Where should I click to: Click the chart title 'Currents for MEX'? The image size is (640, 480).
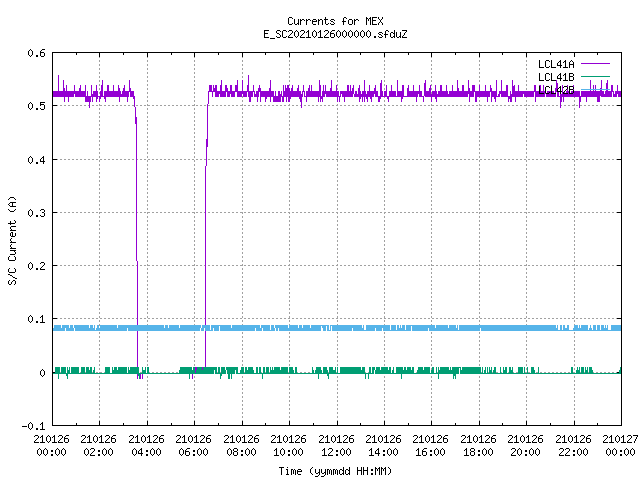click(x=335, y=21)
